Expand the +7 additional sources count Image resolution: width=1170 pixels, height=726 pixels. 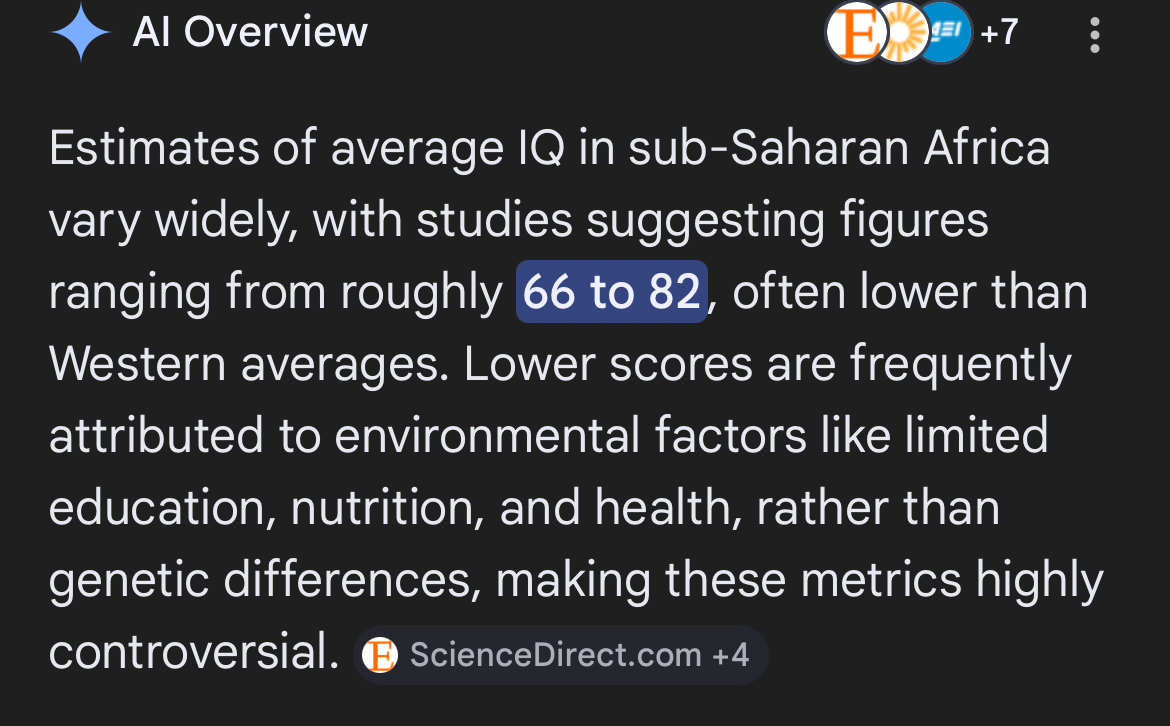[x=999, y=32]
